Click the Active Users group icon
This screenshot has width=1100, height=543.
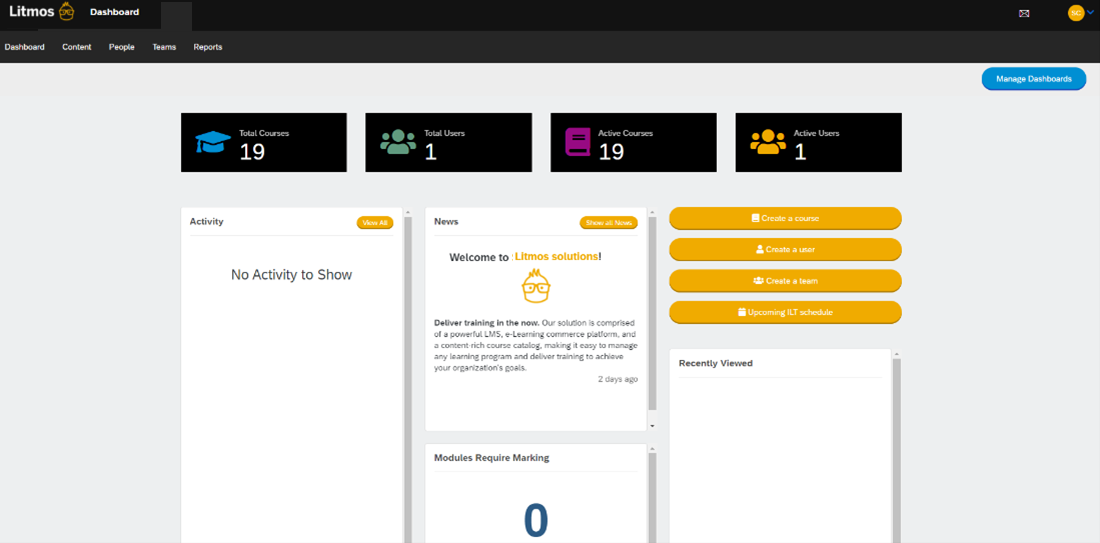point(767,142)
